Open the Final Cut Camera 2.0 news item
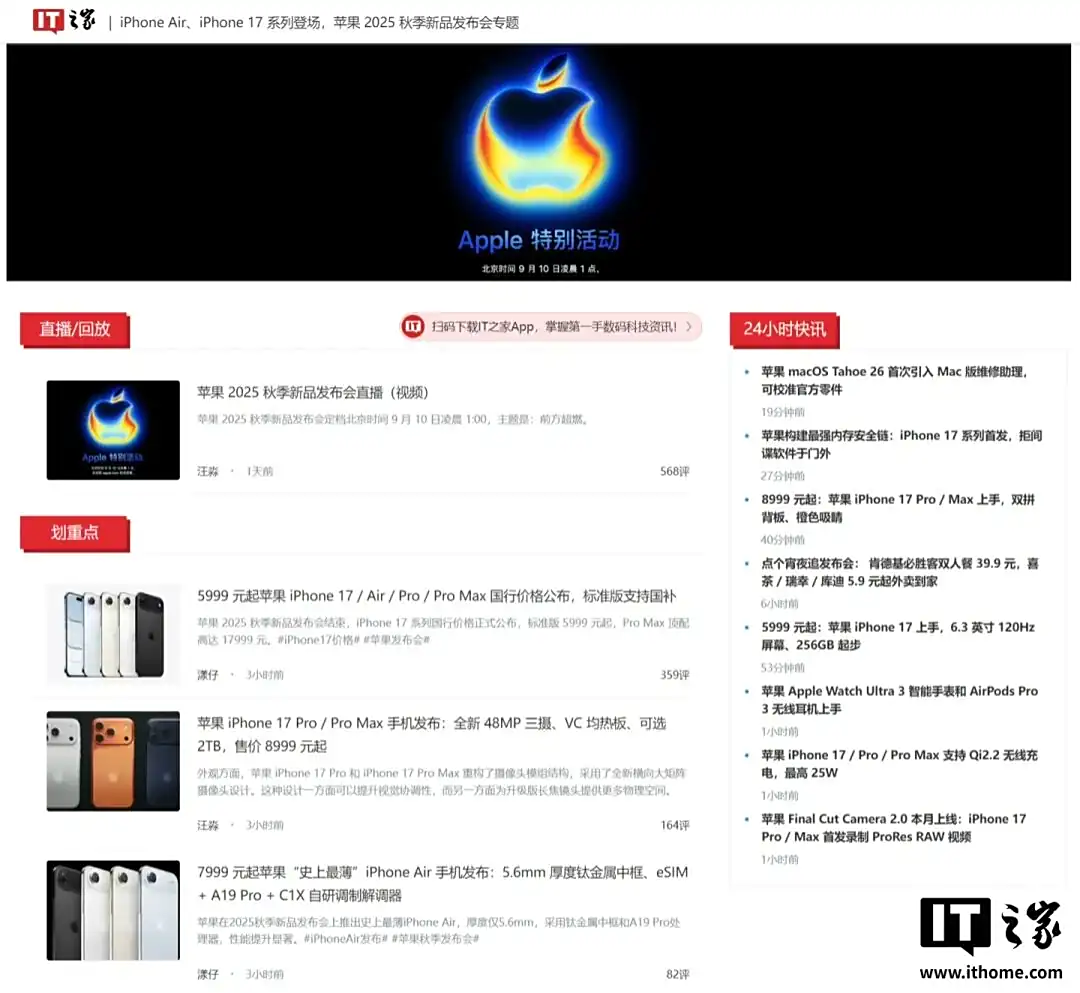 893,827
